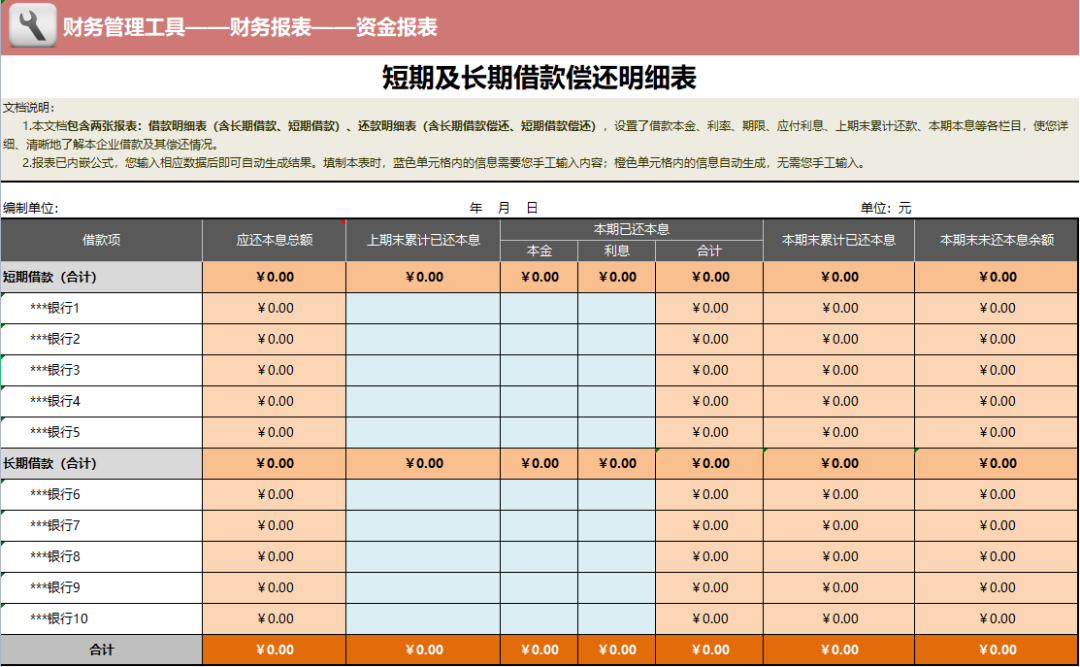Click the bottom 合计 total row label
The height and width of the screenshot is (667, 1080).
(101, 650)
